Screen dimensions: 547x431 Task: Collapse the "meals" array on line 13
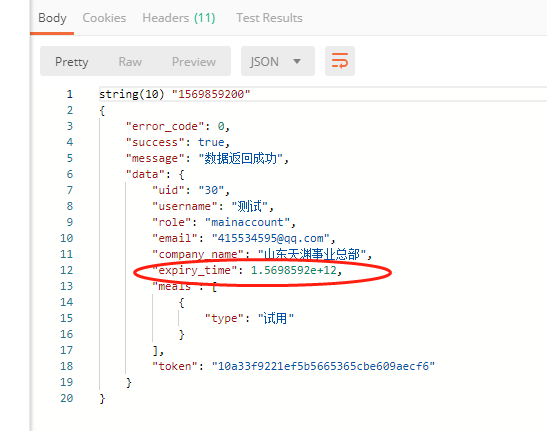214,287
